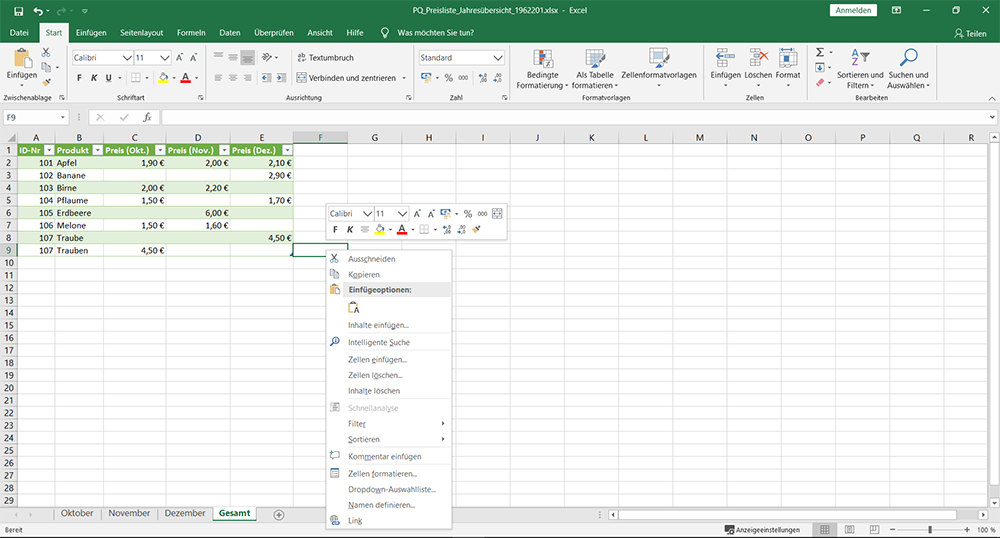Save the workbook via the floppy disk icon
Image resolution: width=1000 pixels, height=538 pixels.
pos(18,11)
